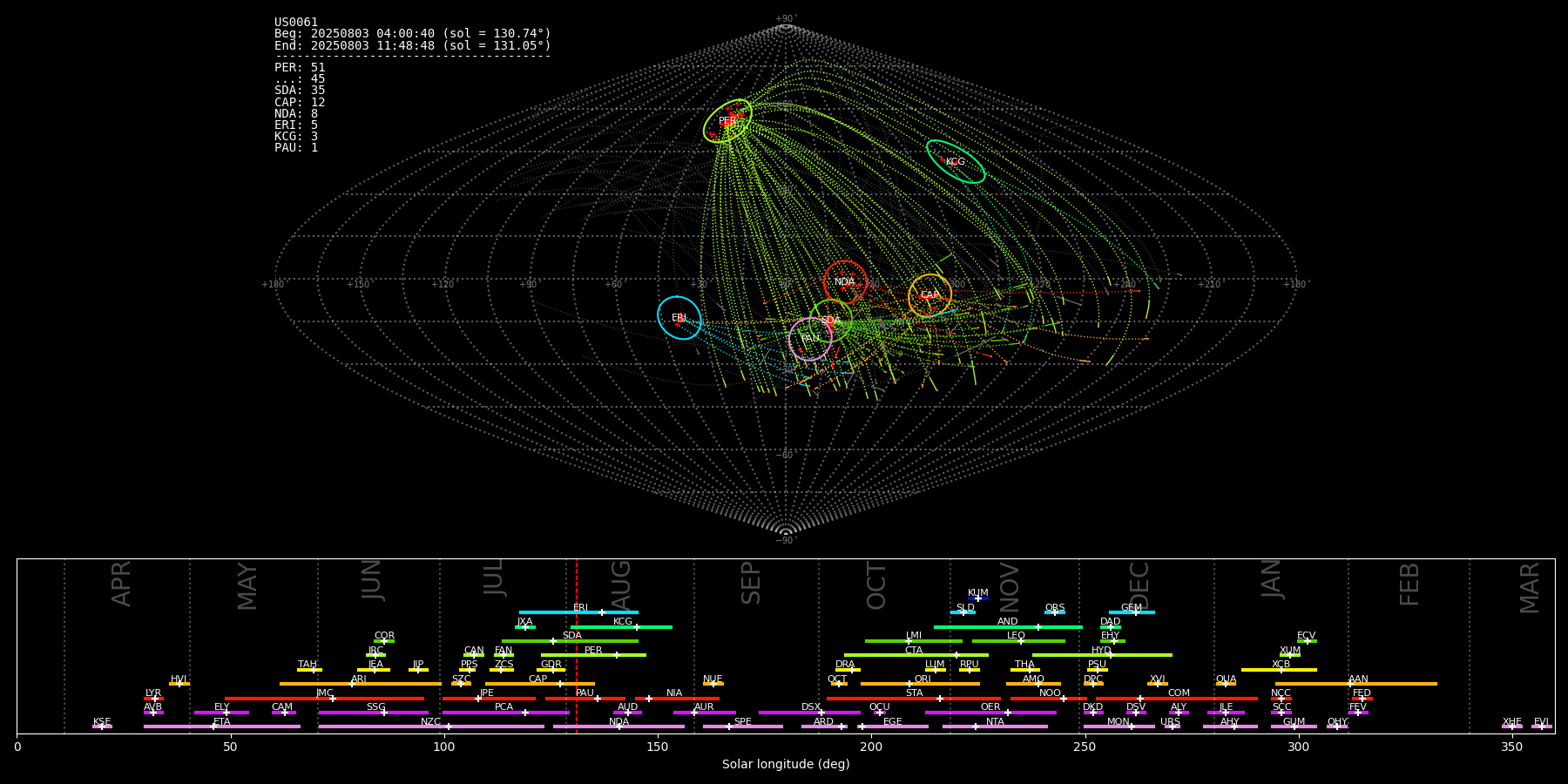Click the 300 tick on solar longitude axis
The width and height of the screenshot is (1568, 784).
click(x=1298, y=747)
